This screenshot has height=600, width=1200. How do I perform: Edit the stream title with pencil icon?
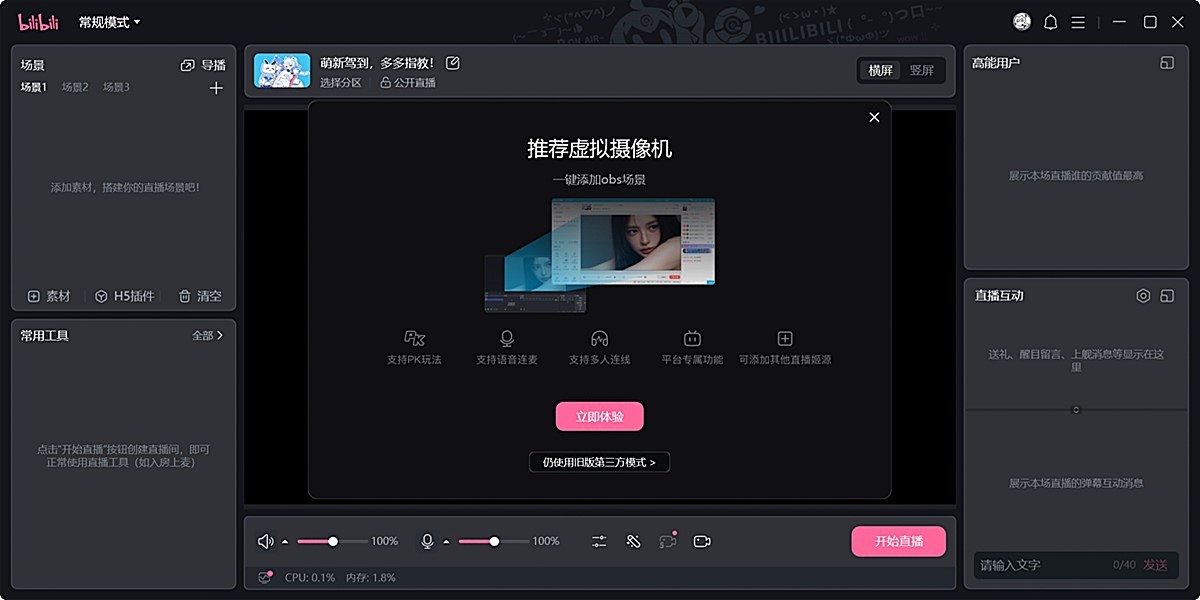tap(453, 63)
